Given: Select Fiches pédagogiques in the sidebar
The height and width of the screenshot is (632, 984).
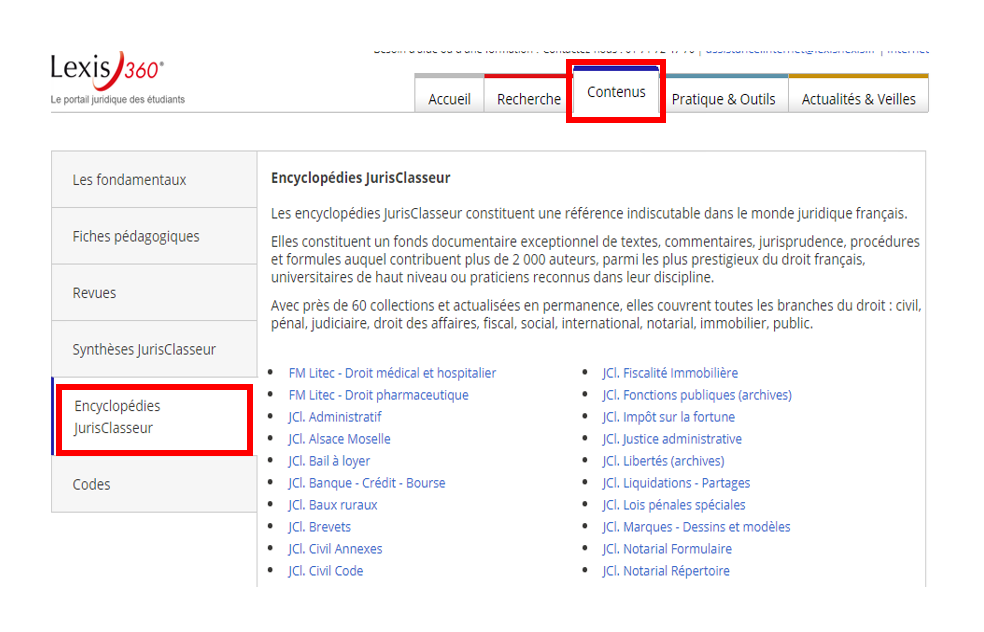Looking at the screenshot, I should click(x=154, y=236).
